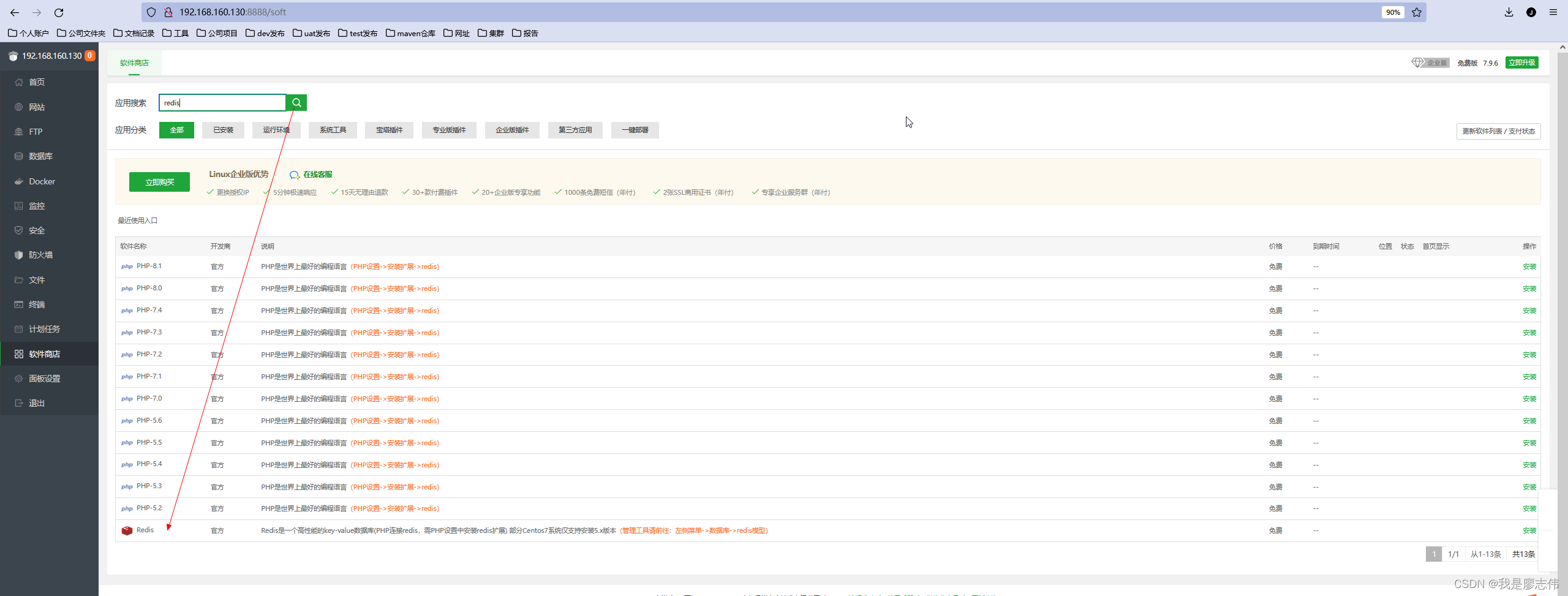
Task: Click the home icon beside 首页
Action: point(19,82)
